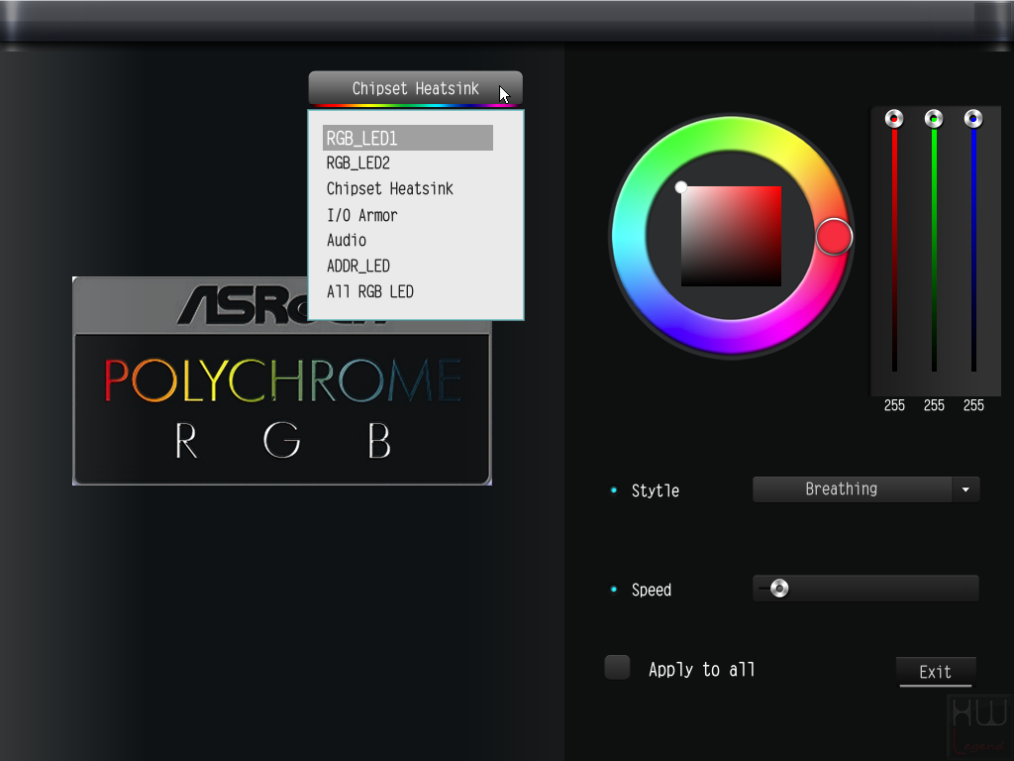Click the green channel slider knob
1014x761 pixels.
(933, 119)
